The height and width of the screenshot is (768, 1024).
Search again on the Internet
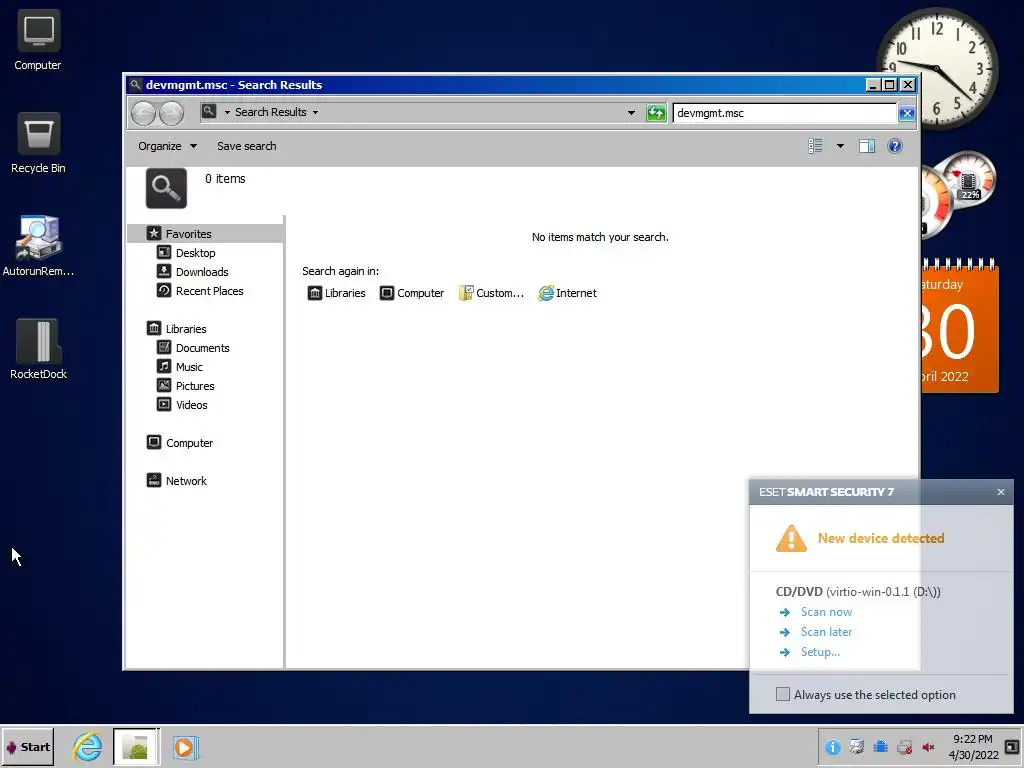click(x=568, y=293)
